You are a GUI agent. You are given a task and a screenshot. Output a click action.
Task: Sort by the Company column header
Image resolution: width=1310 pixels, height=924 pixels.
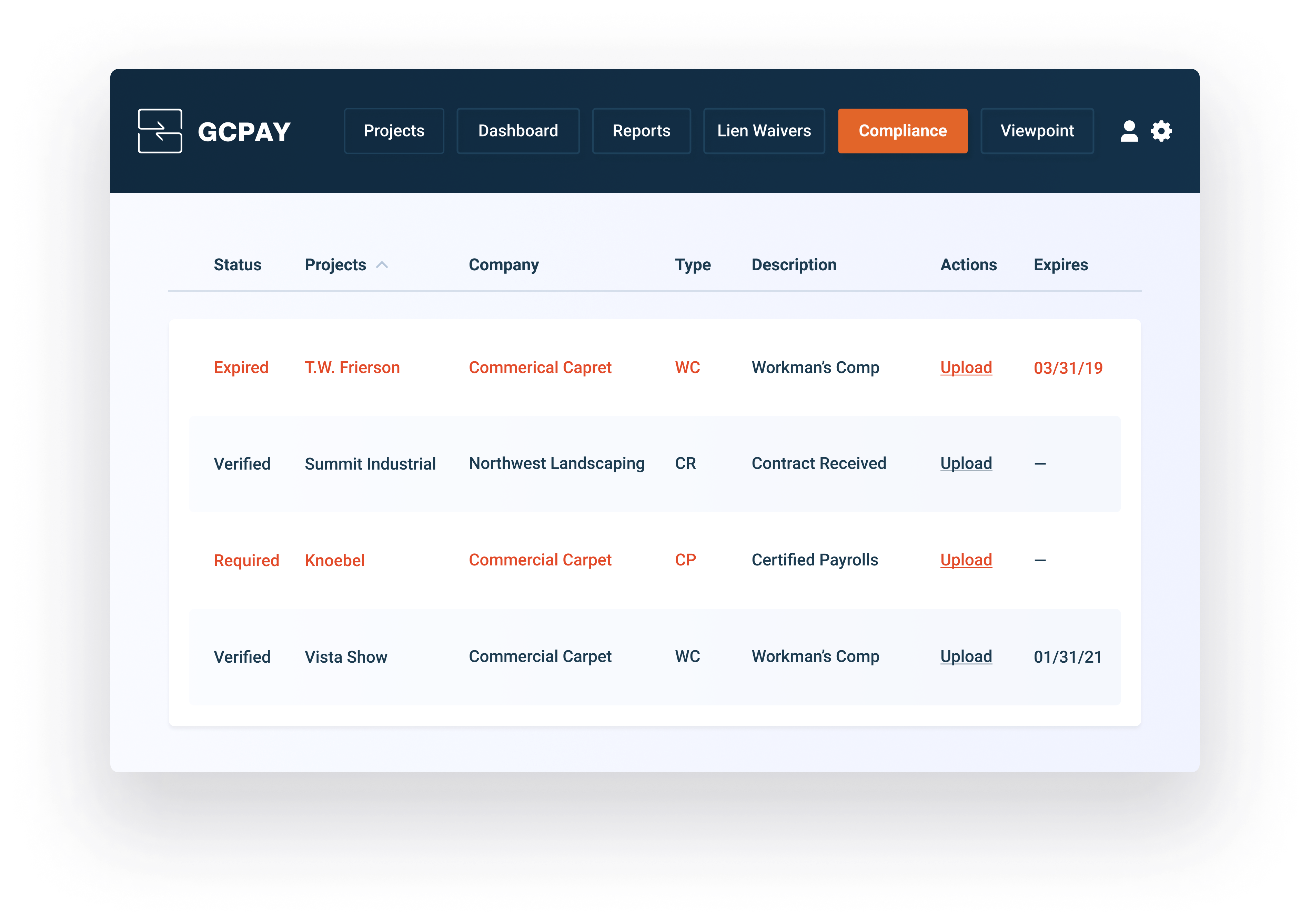pos(504,265)
